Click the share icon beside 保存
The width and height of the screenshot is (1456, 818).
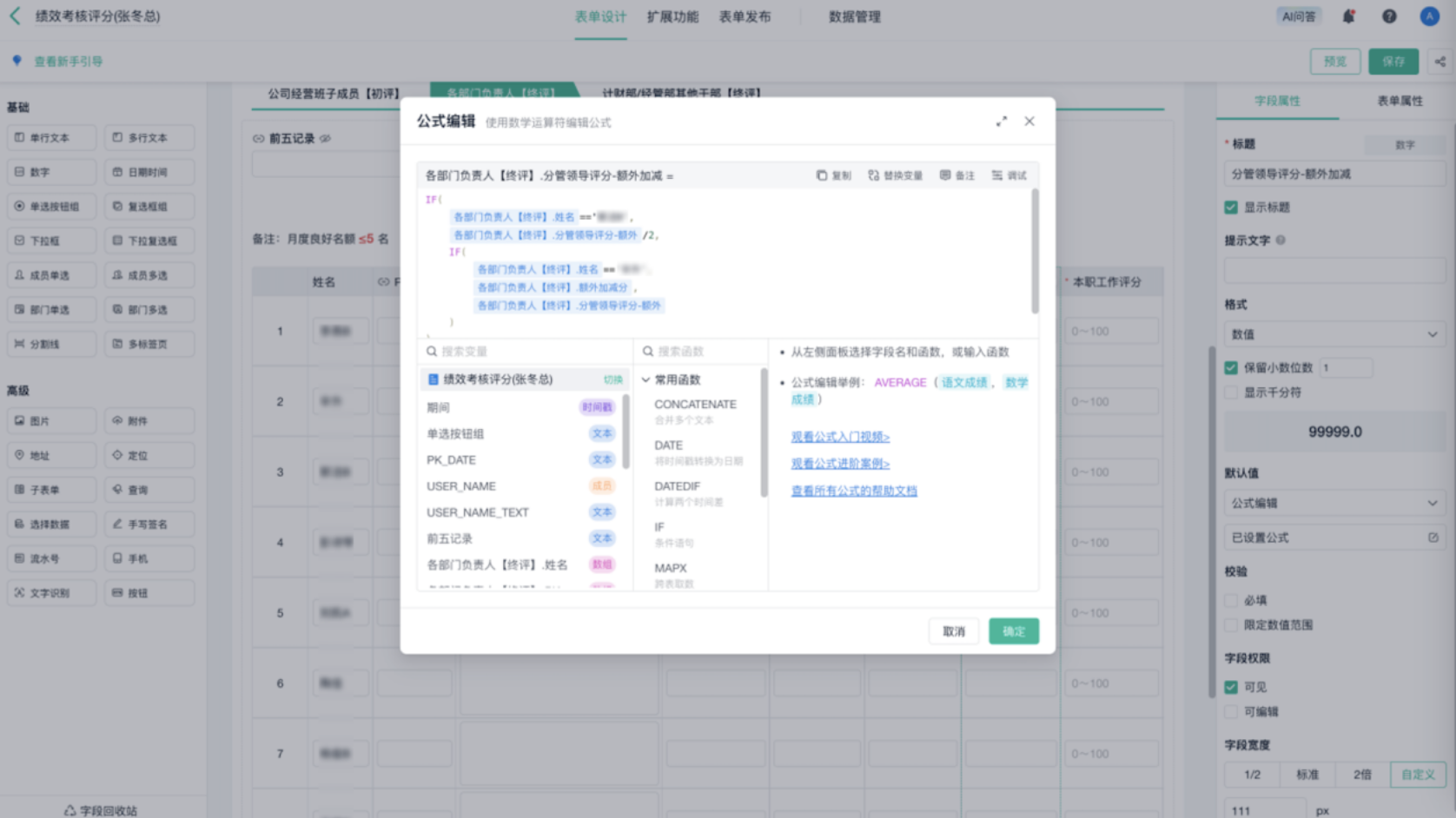[x=1440, y=62]
